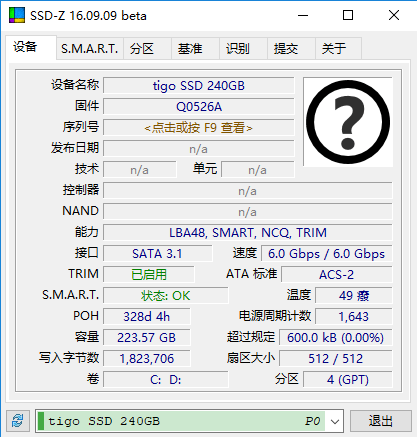
Task: Click the unknown device question mark image
Action: pyautogui.click(x=348, y=122)
